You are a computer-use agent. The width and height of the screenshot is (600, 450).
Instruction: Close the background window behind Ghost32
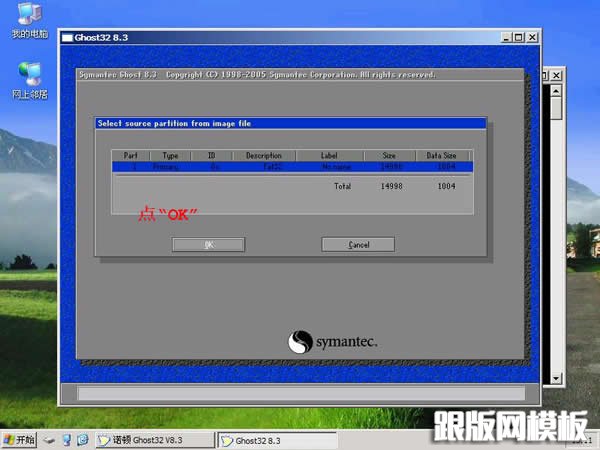click(556, 75)
